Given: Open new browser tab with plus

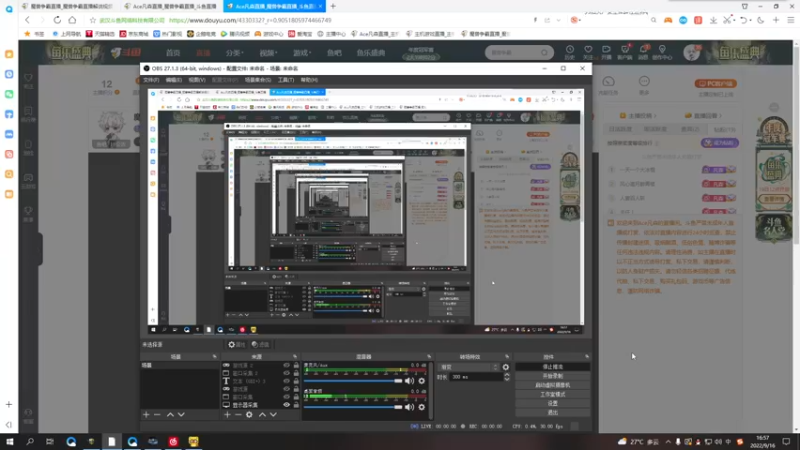Looking at the screenshot, I should (333, 6).
